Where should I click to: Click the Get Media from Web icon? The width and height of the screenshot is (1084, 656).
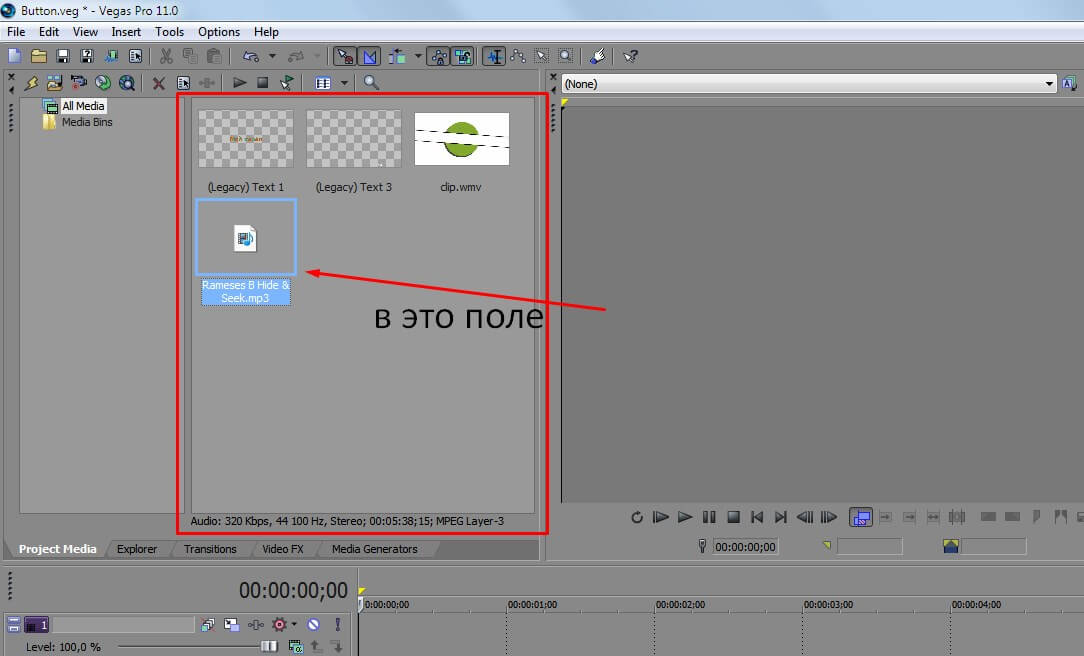coord(127,83)
